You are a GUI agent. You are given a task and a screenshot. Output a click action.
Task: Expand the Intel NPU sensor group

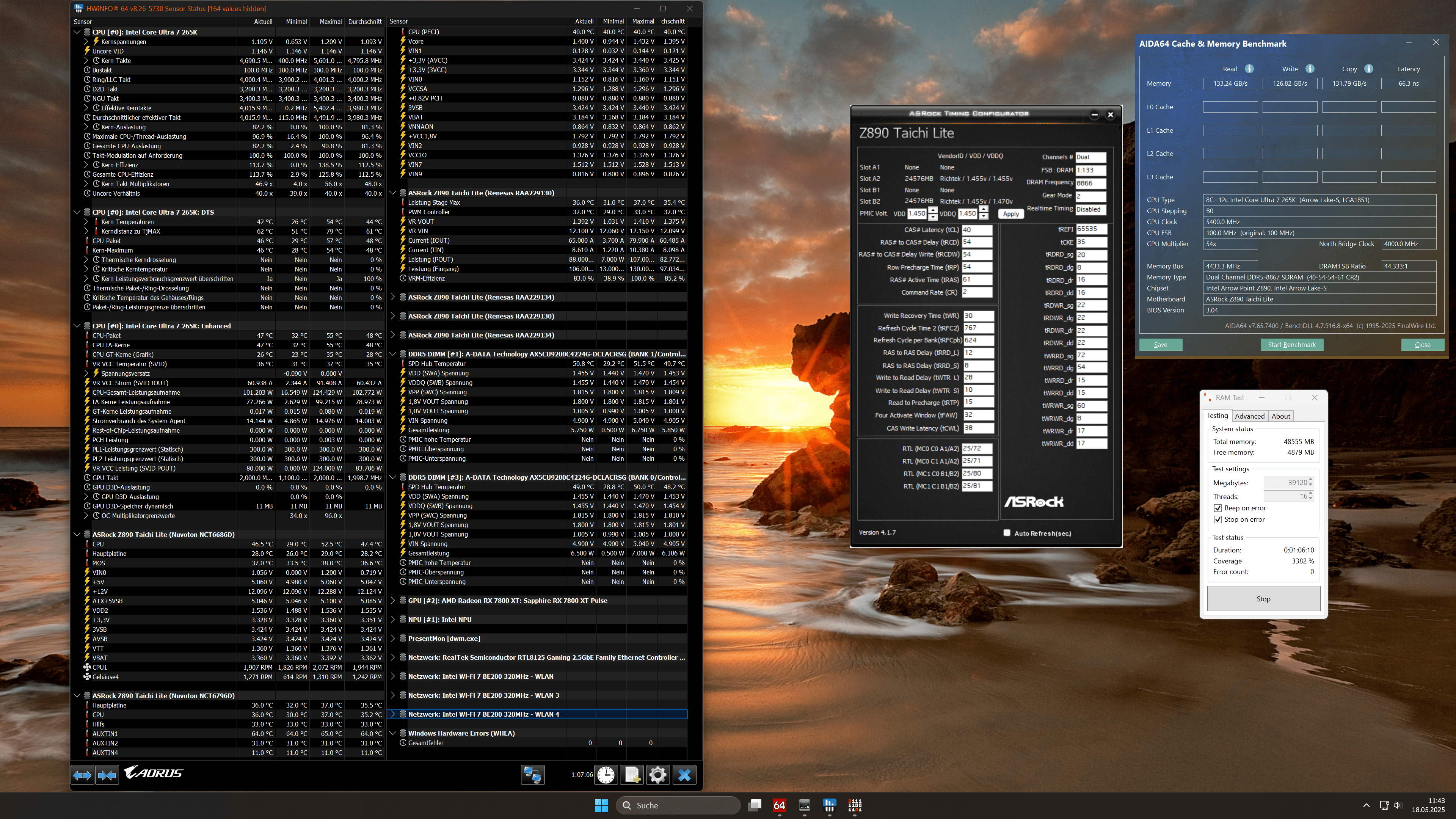pyautogui.click(x=394, y=620)
